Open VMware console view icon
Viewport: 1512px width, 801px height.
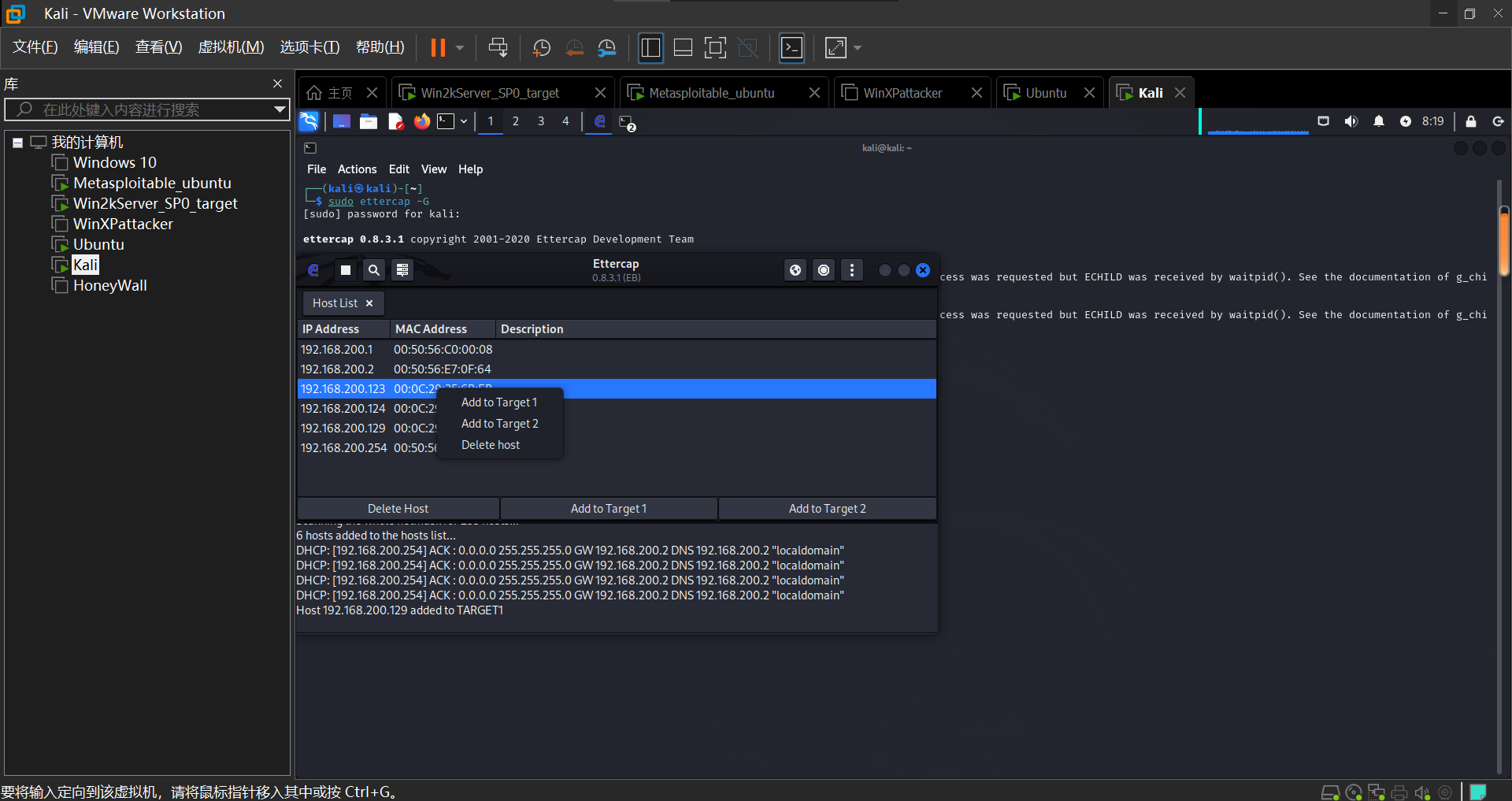tap(791, 48)
